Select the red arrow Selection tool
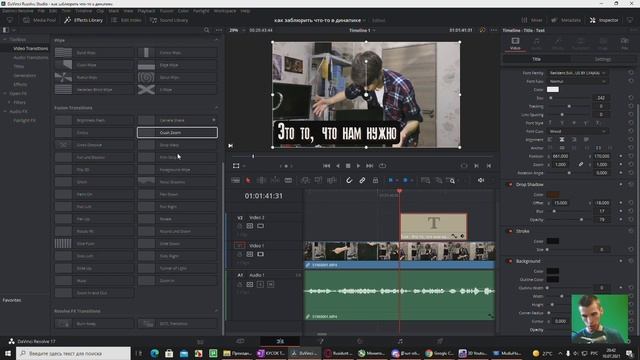This screenshot has height=360, width=640. pos(248,180)
